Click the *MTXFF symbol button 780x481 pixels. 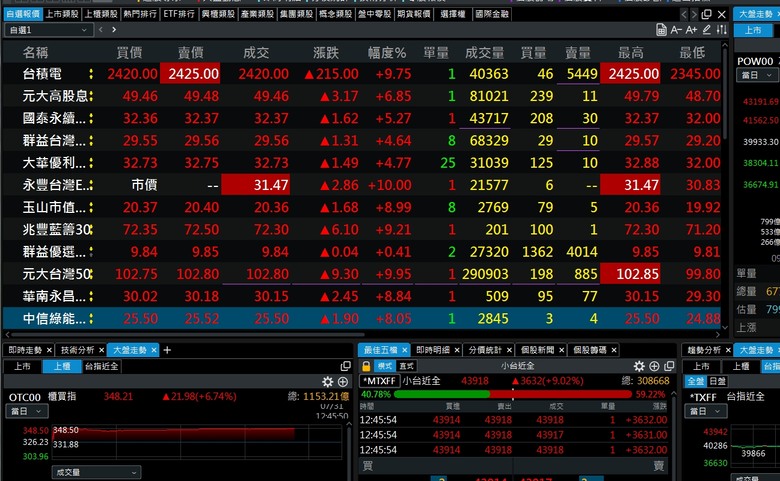(x=380, y=381)
